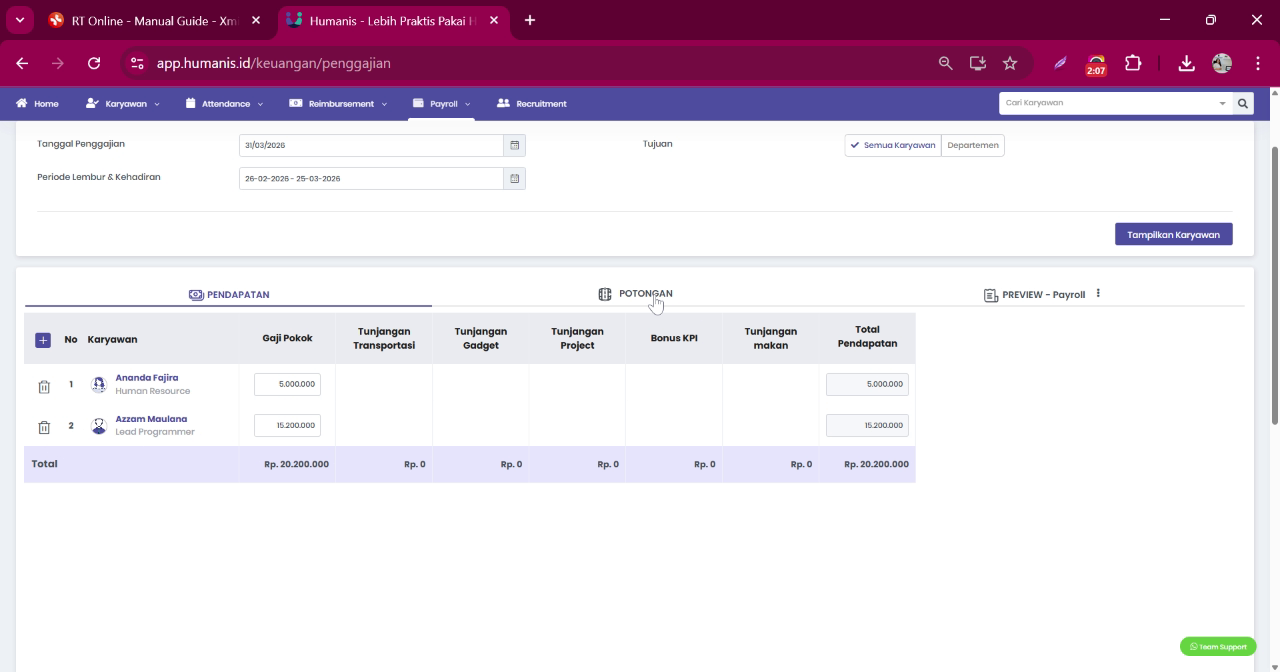Open calendar for Tanggal Penggajian
Screen dimensions: 1280x672
tap(514, 145)
